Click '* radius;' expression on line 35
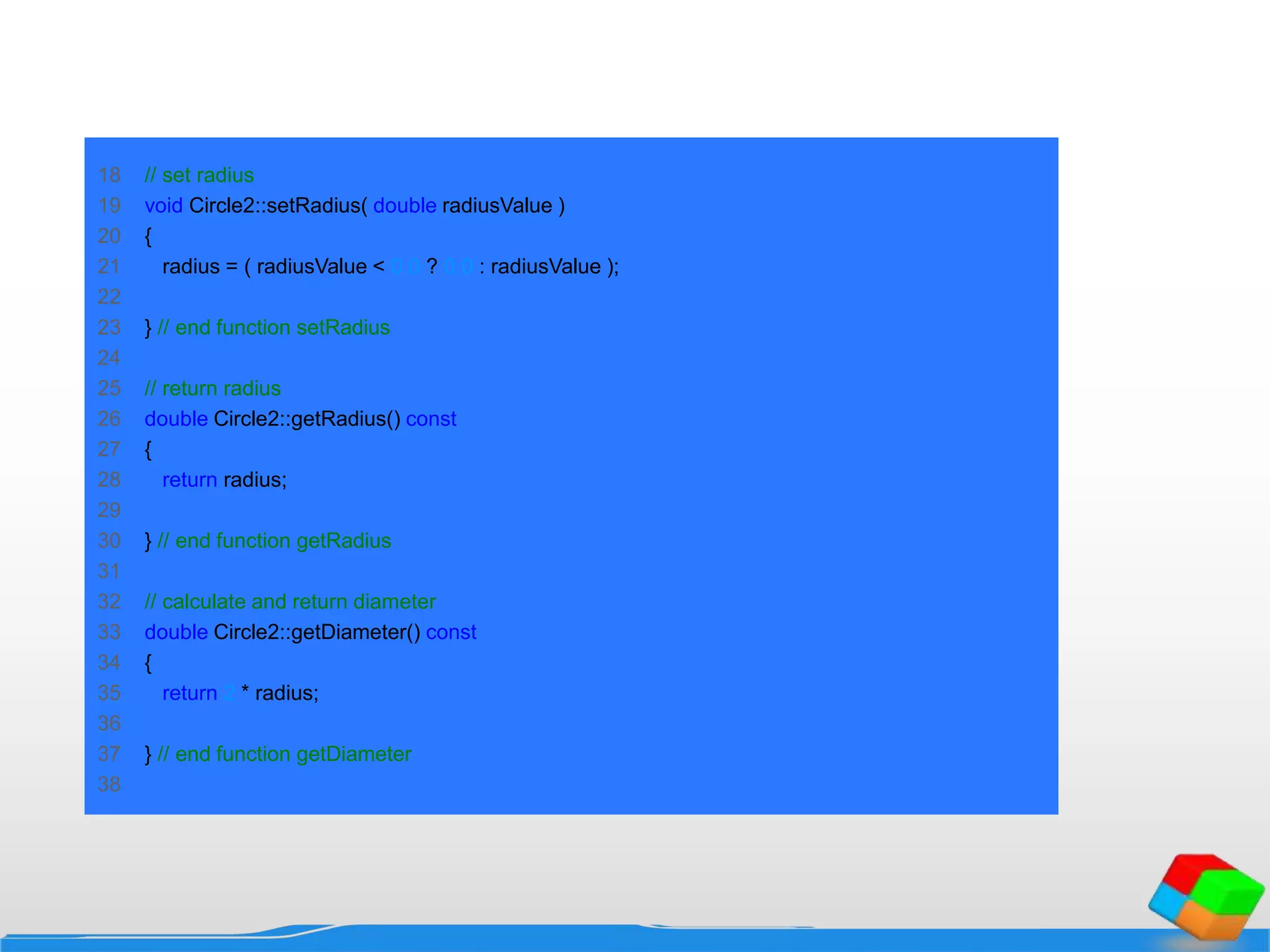 pos(280,693)
